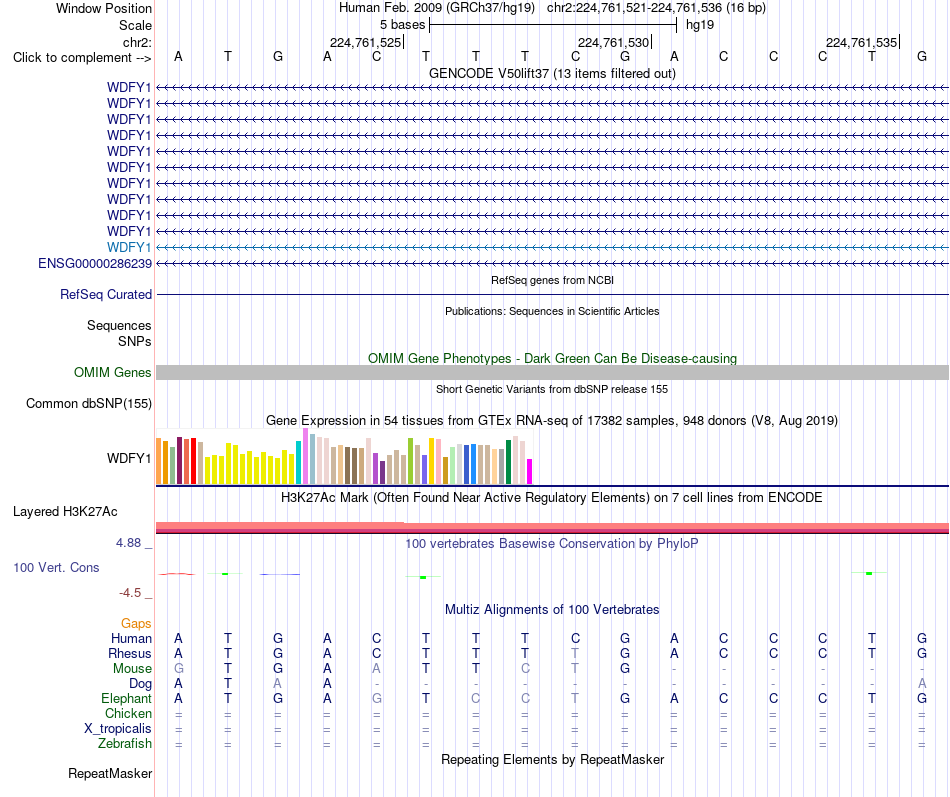Image resolution: width=950 pixels, height=797 pixels.
Task: Click the '5 bases' scale bar
Action: point(553,25)
